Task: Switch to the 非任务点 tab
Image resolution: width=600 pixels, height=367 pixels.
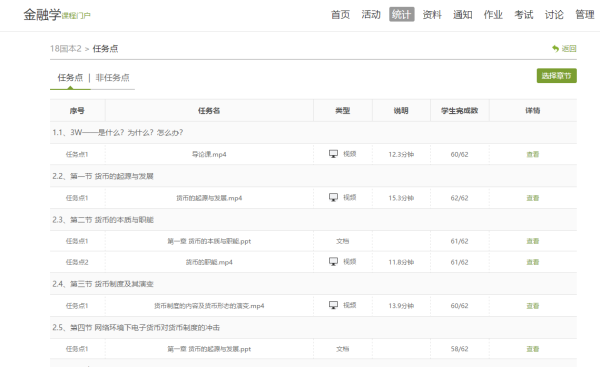Action: (x=112, y=78)
